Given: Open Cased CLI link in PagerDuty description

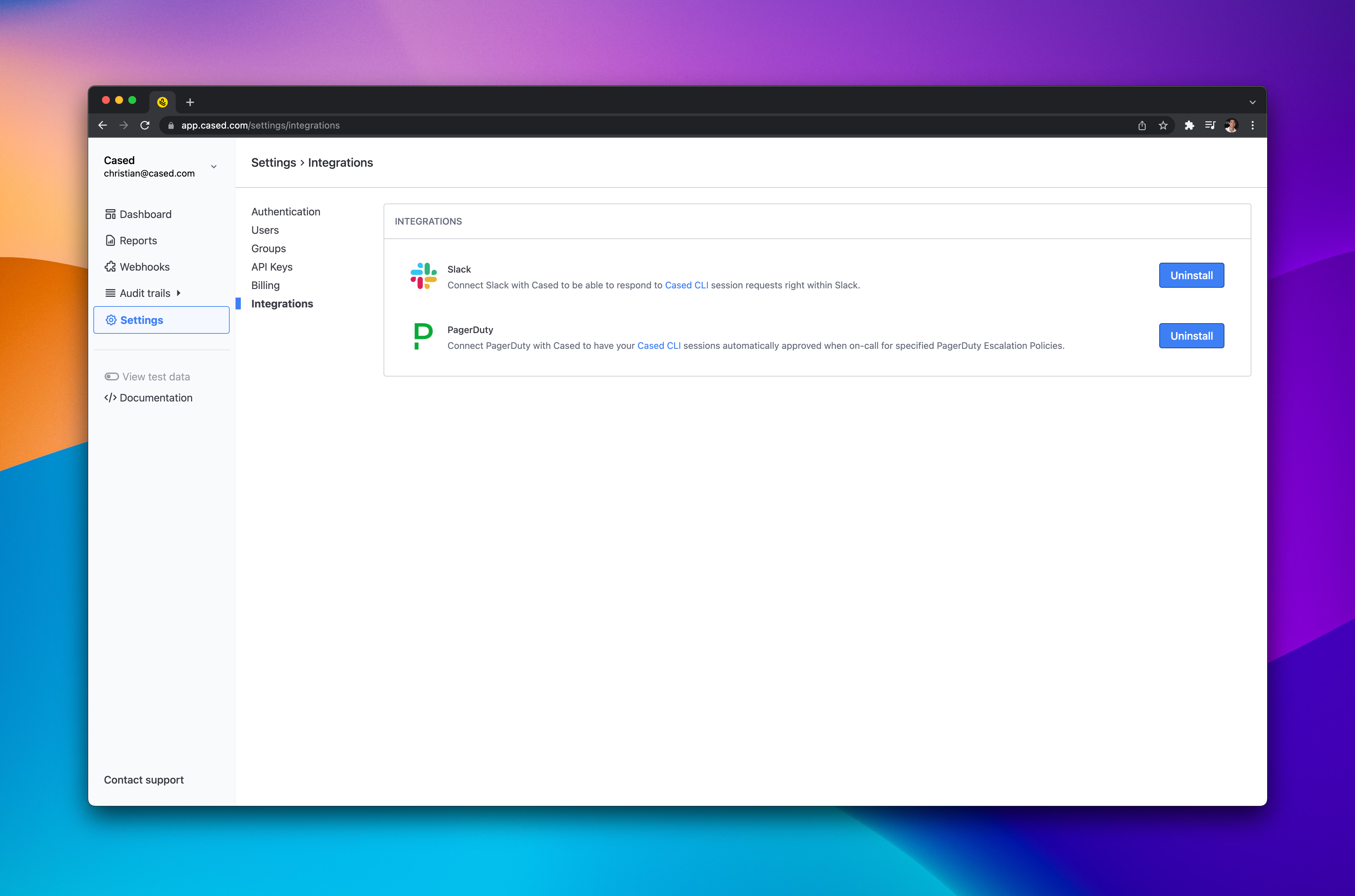Looking at the screenshot, I should click(659, 346).
